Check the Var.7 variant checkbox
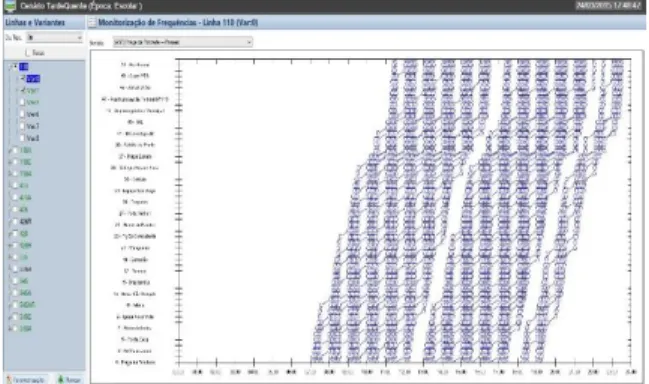 23,126
